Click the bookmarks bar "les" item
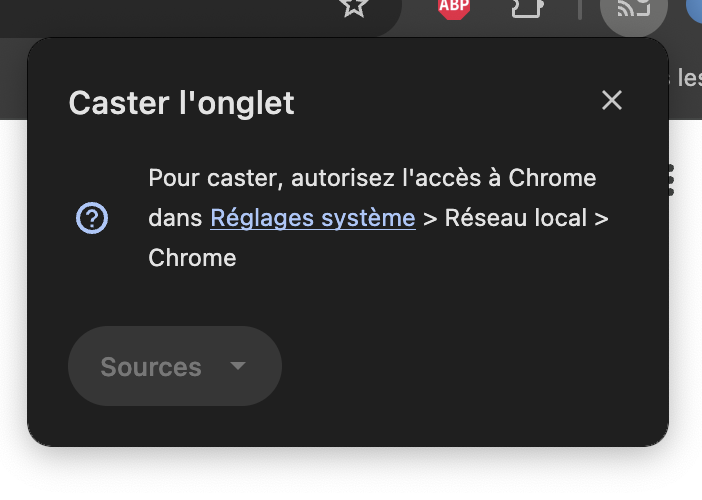The height and width of the screenshot is (500, 702). click(x=688, y=77)
